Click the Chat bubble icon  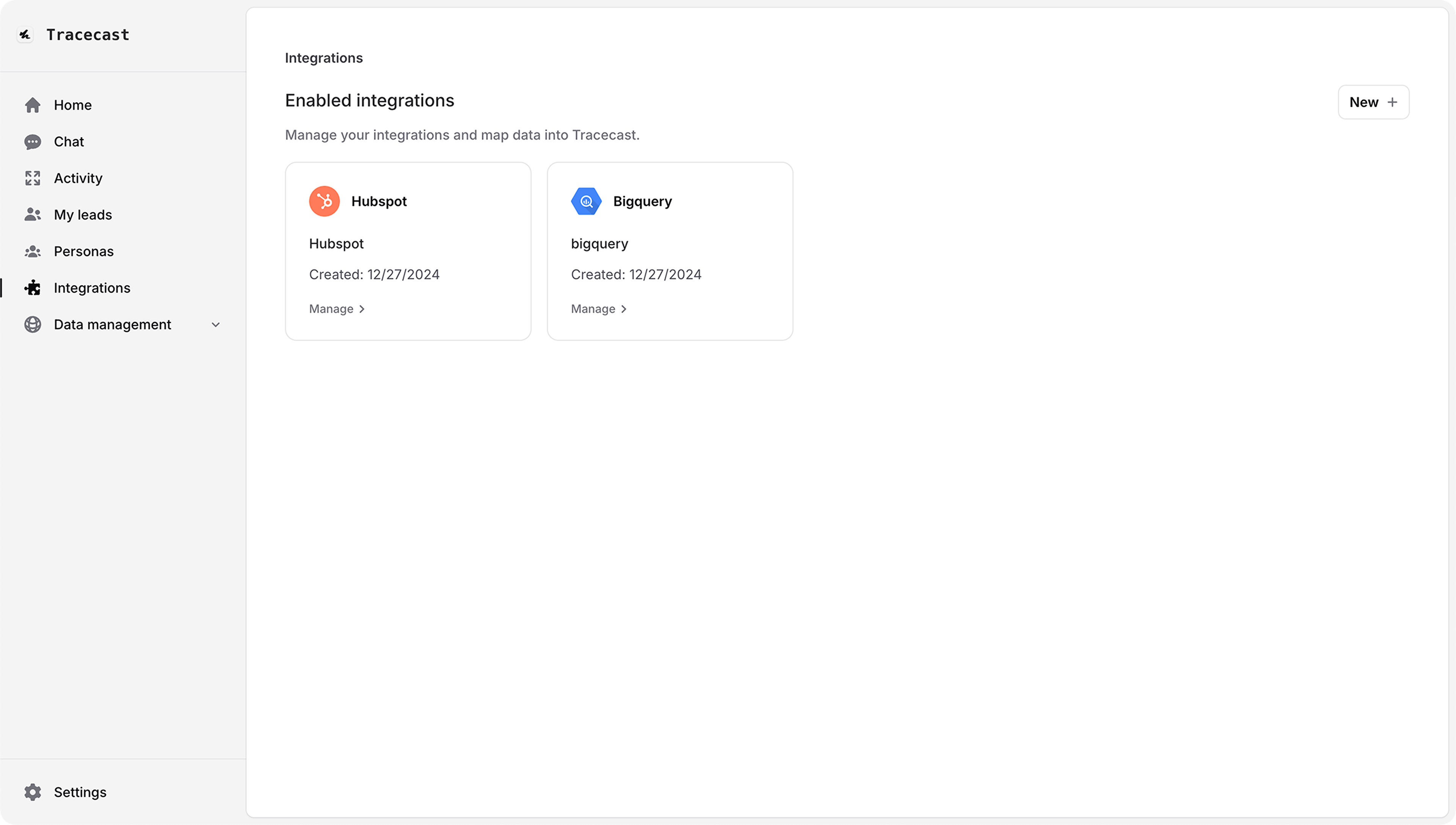coord(33,142)
